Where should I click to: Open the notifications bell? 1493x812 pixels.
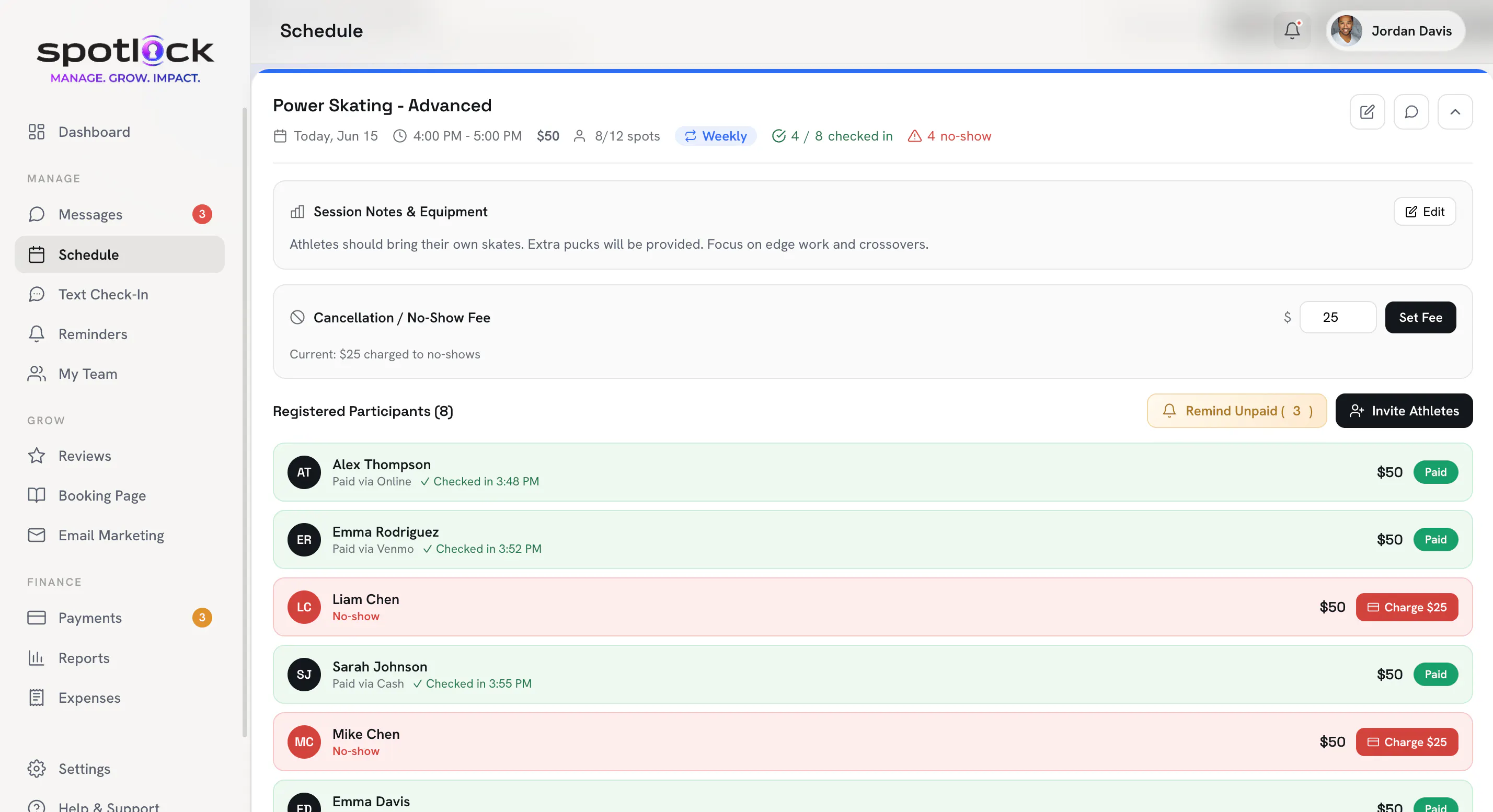point(1292,31)
